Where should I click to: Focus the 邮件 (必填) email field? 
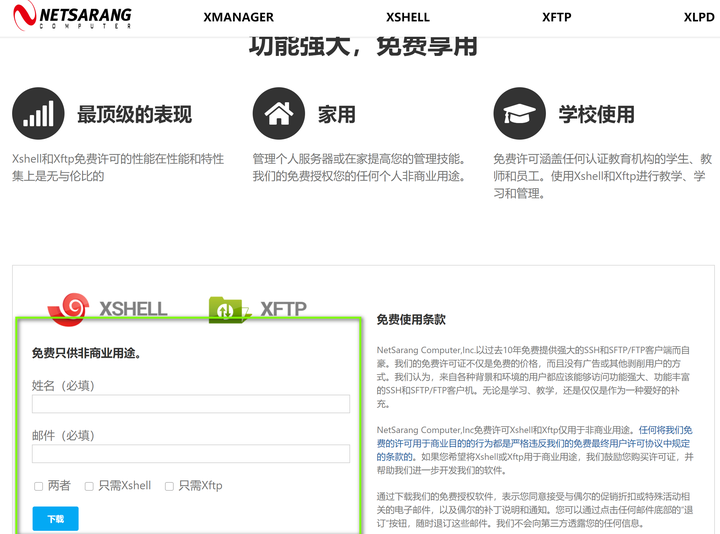coord(191,454)
